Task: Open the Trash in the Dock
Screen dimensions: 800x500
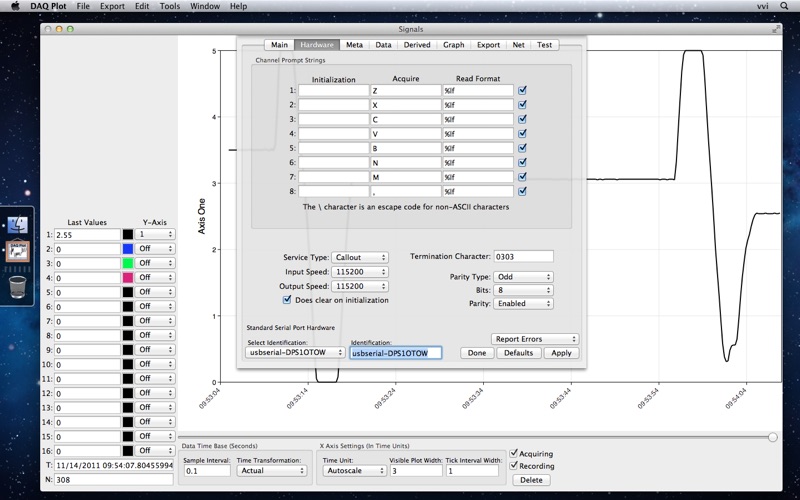Action: pyautogui.click(x=18, y=287)
